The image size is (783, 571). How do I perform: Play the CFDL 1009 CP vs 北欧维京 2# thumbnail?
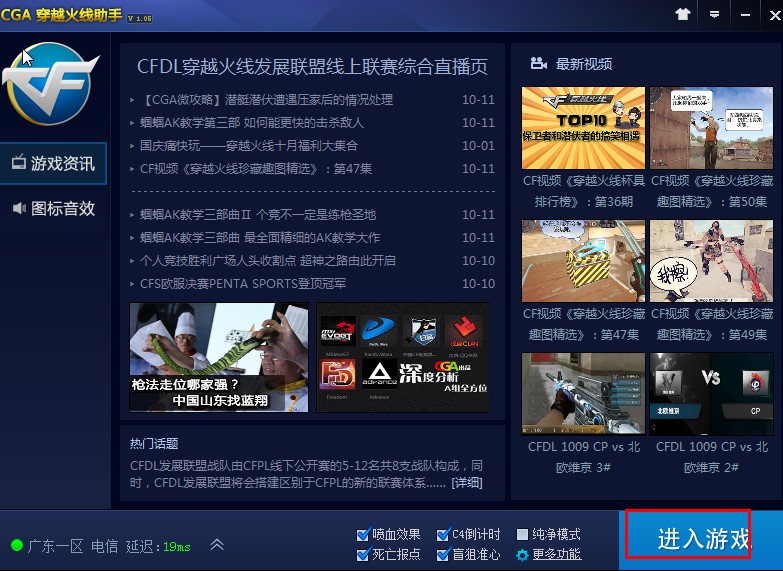pyautogui.click(x=711, y=394)
